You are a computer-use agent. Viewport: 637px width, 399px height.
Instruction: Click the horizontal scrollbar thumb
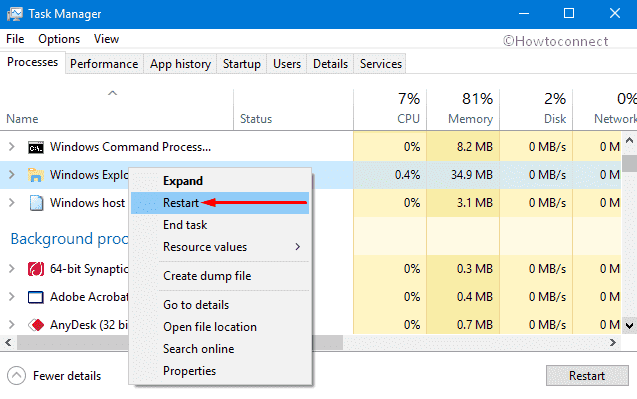click(x=180, y=343)
